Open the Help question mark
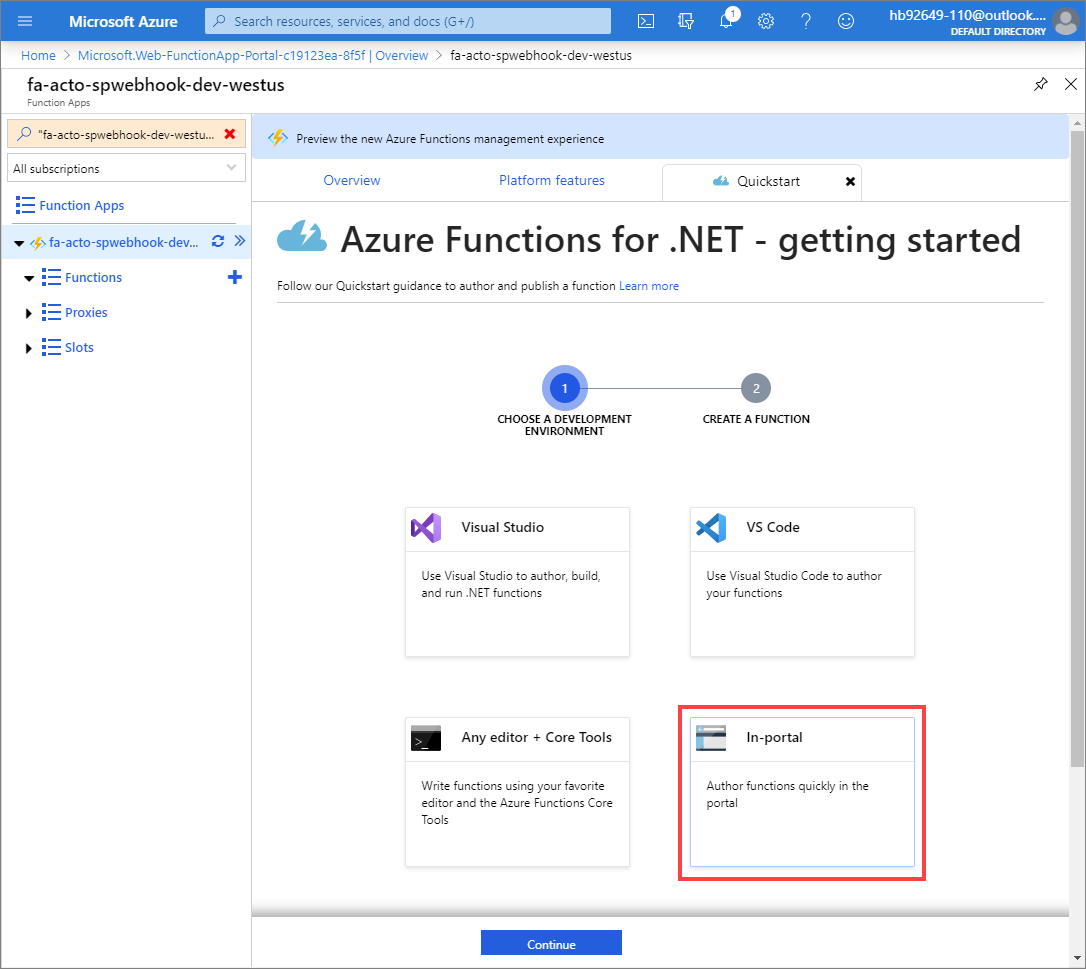Viewport: 1086px width, 969px height. coord(805,21)
